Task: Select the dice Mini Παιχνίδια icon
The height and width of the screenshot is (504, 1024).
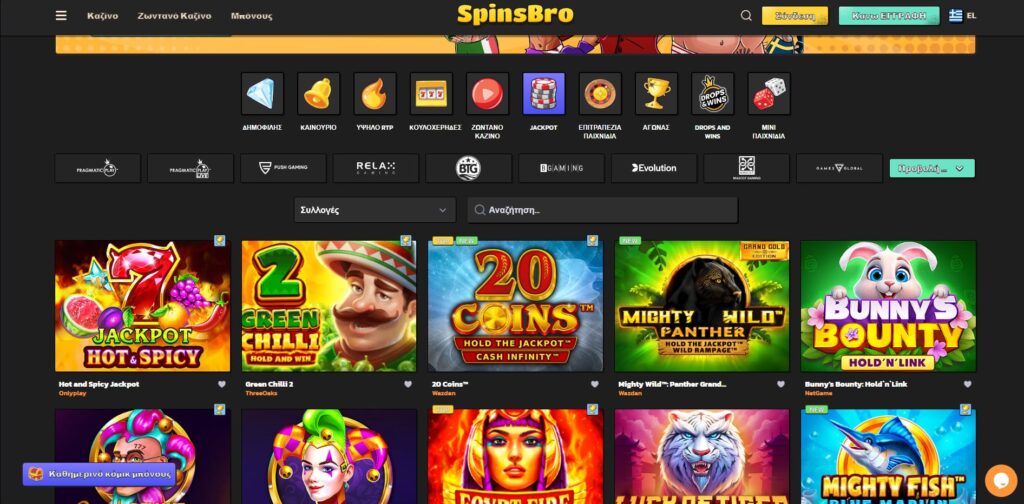Action: pos(769,93)
